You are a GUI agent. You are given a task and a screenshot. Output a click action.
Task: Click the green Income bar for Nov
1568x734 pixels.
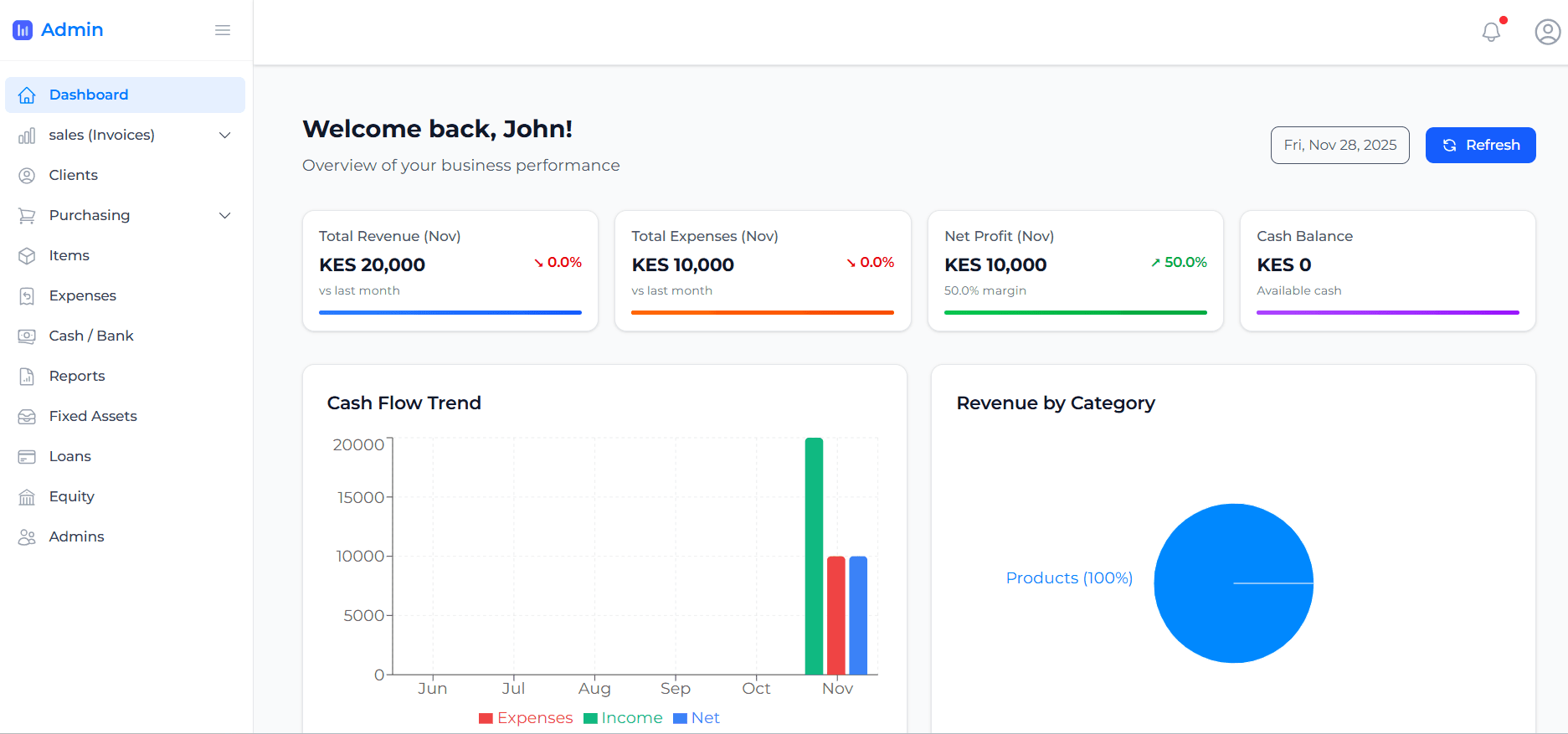[x=814, y=556]
